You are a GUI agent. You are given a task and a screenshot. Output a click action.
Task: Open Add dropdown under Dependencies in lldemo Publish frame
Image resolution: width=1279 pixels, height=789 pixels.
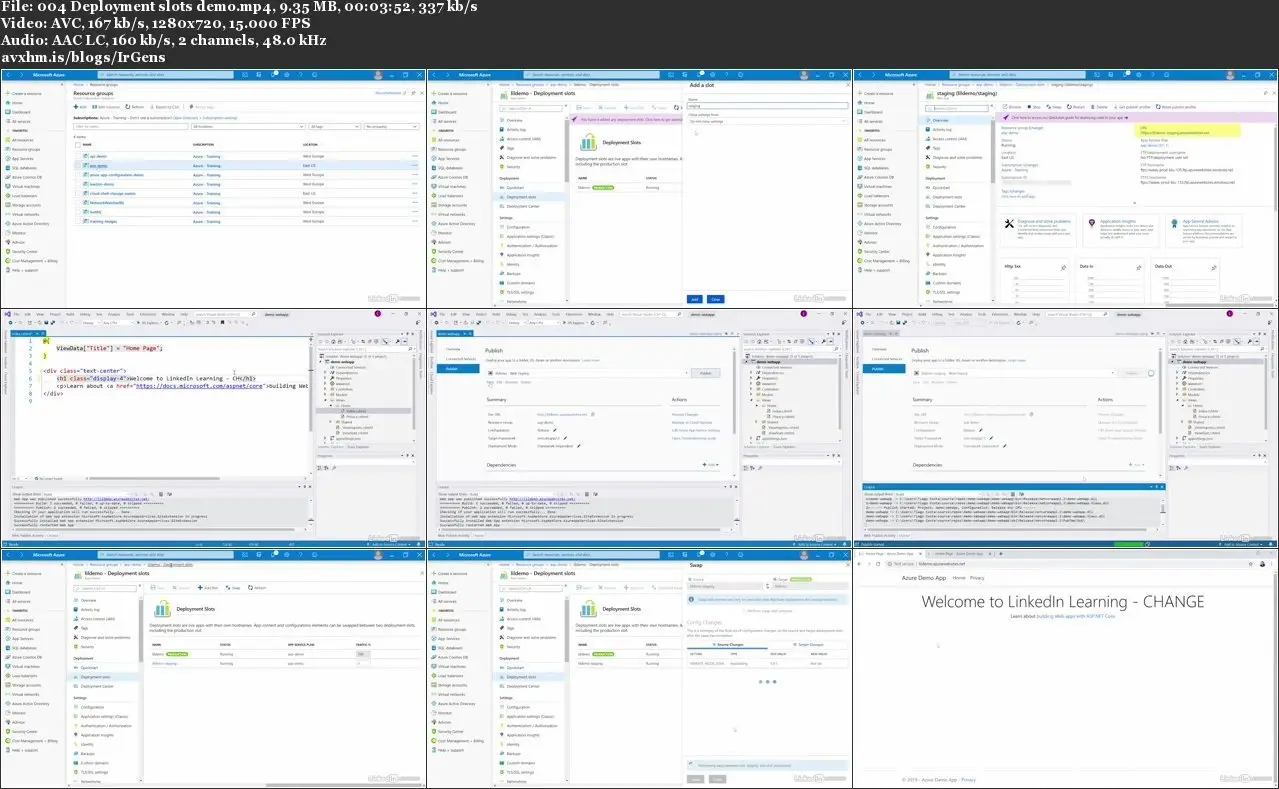710,464
